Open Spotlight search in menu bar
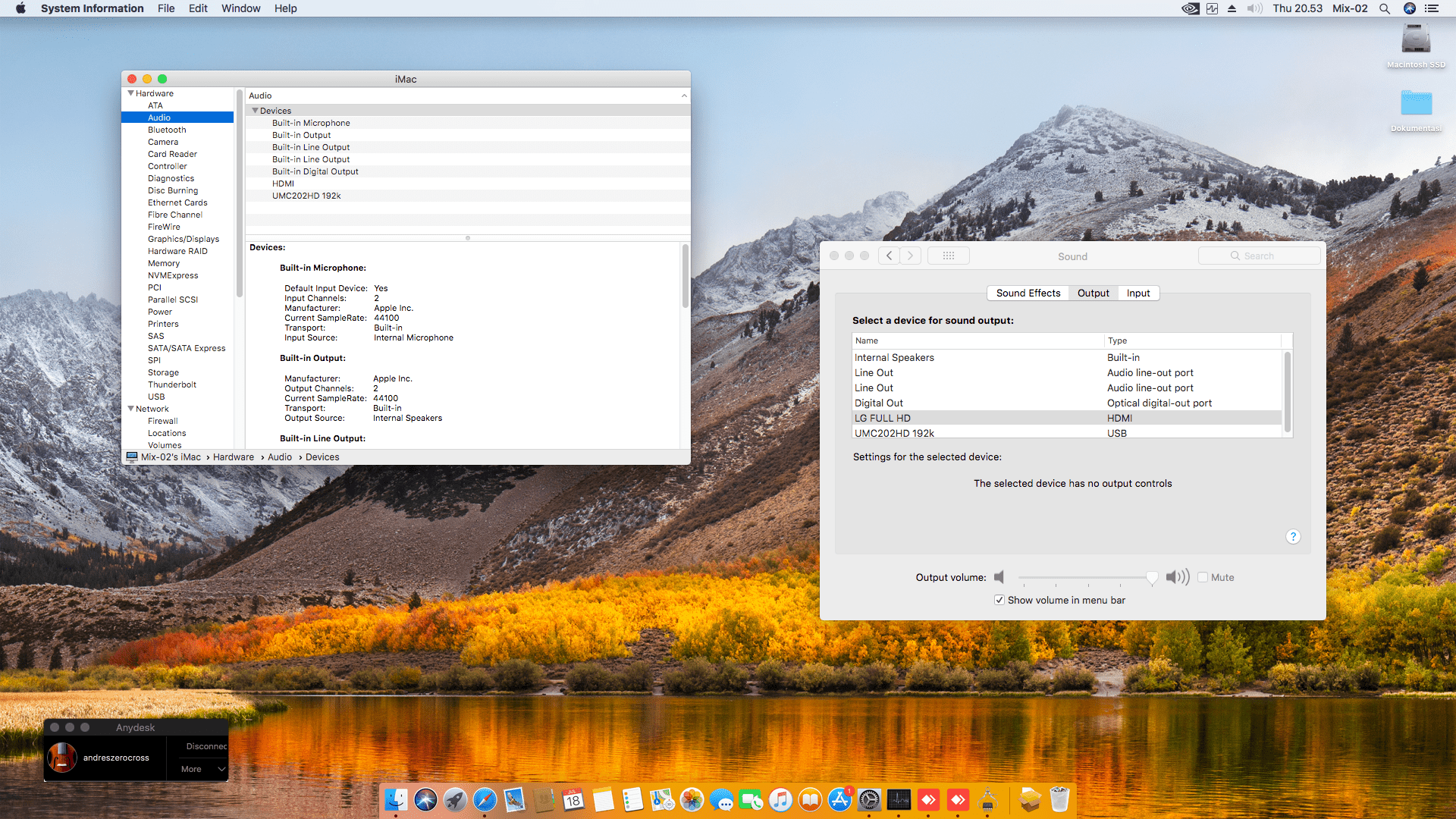 tap(1385, 8)
